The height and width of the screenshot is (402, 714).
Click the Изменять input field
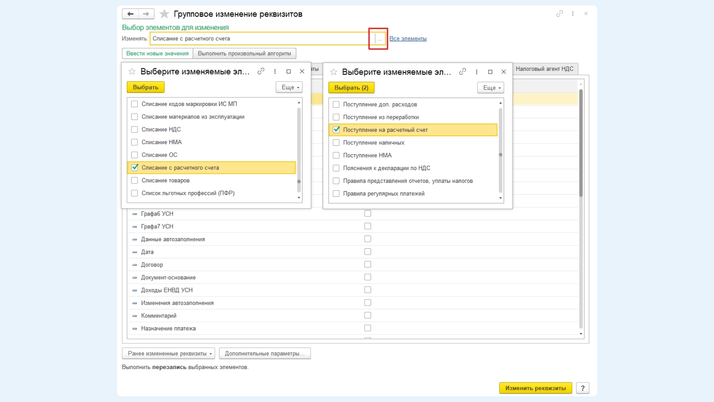[x=258, y=39]
